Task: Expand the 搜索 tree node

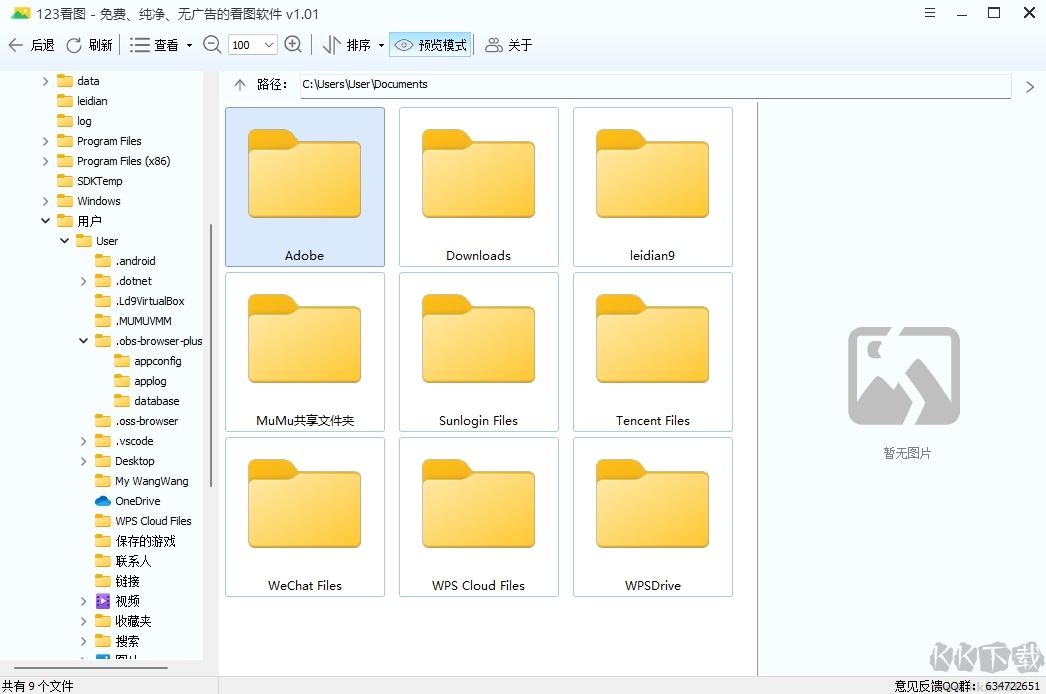Action: (x=83, y=641)
